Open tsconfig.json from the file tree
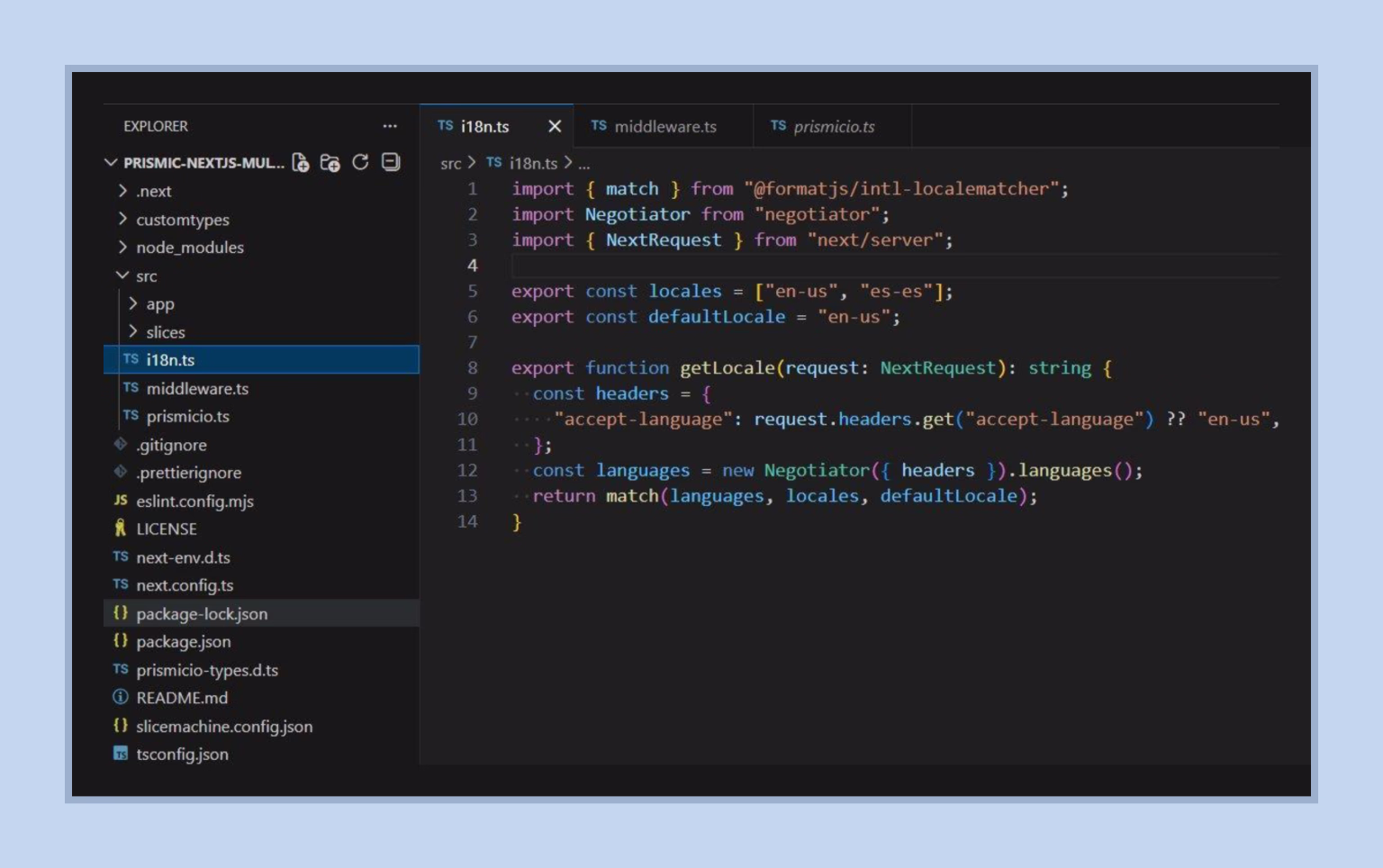 [182, 754]
